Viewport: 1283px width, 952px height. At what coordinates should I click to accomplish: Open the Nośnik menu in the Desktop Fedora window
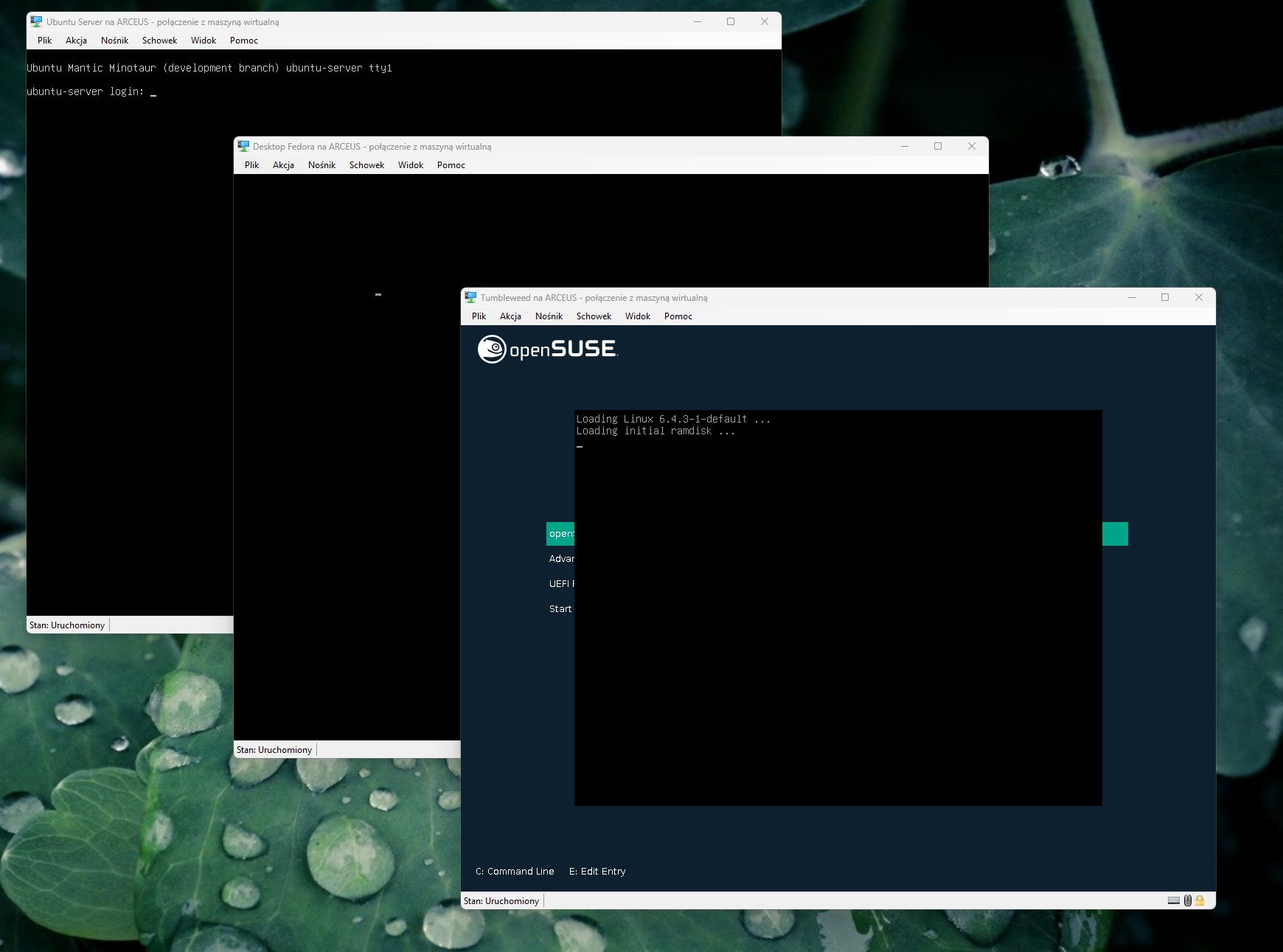pyautogui.click(x=321, y=165)
